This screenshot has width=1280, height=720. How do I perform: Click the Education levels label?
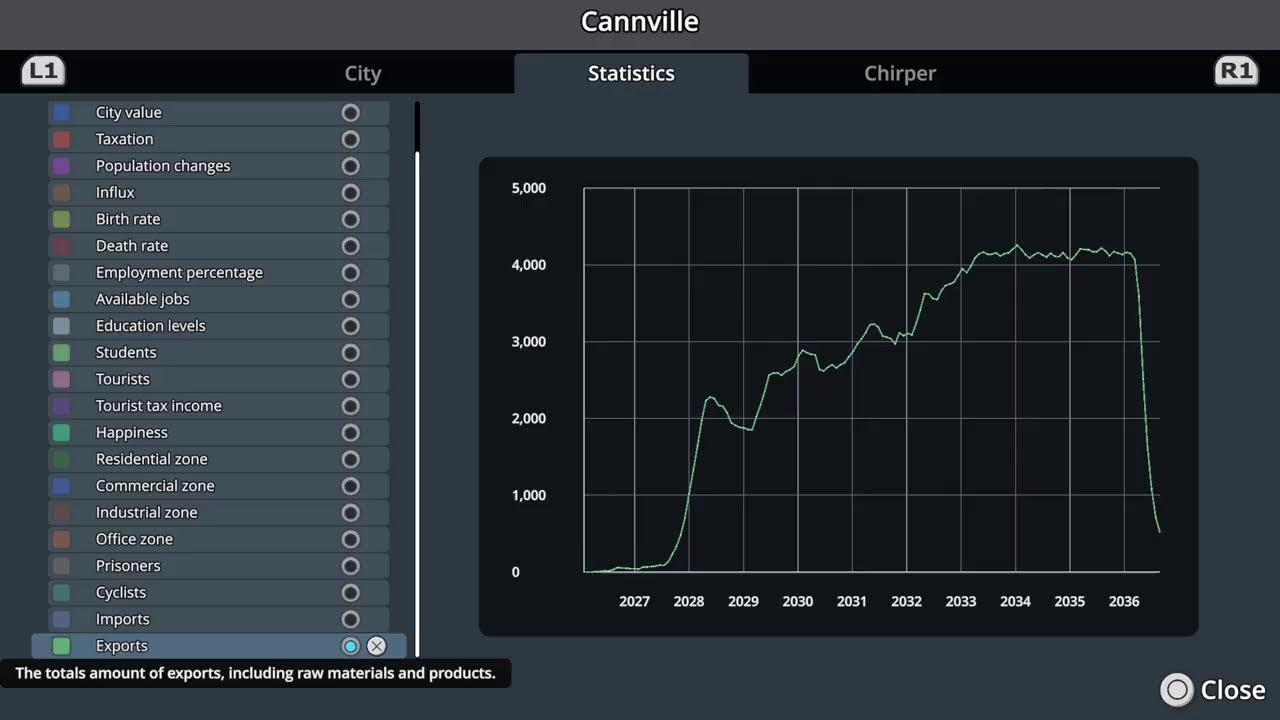(x=151, y=326)
